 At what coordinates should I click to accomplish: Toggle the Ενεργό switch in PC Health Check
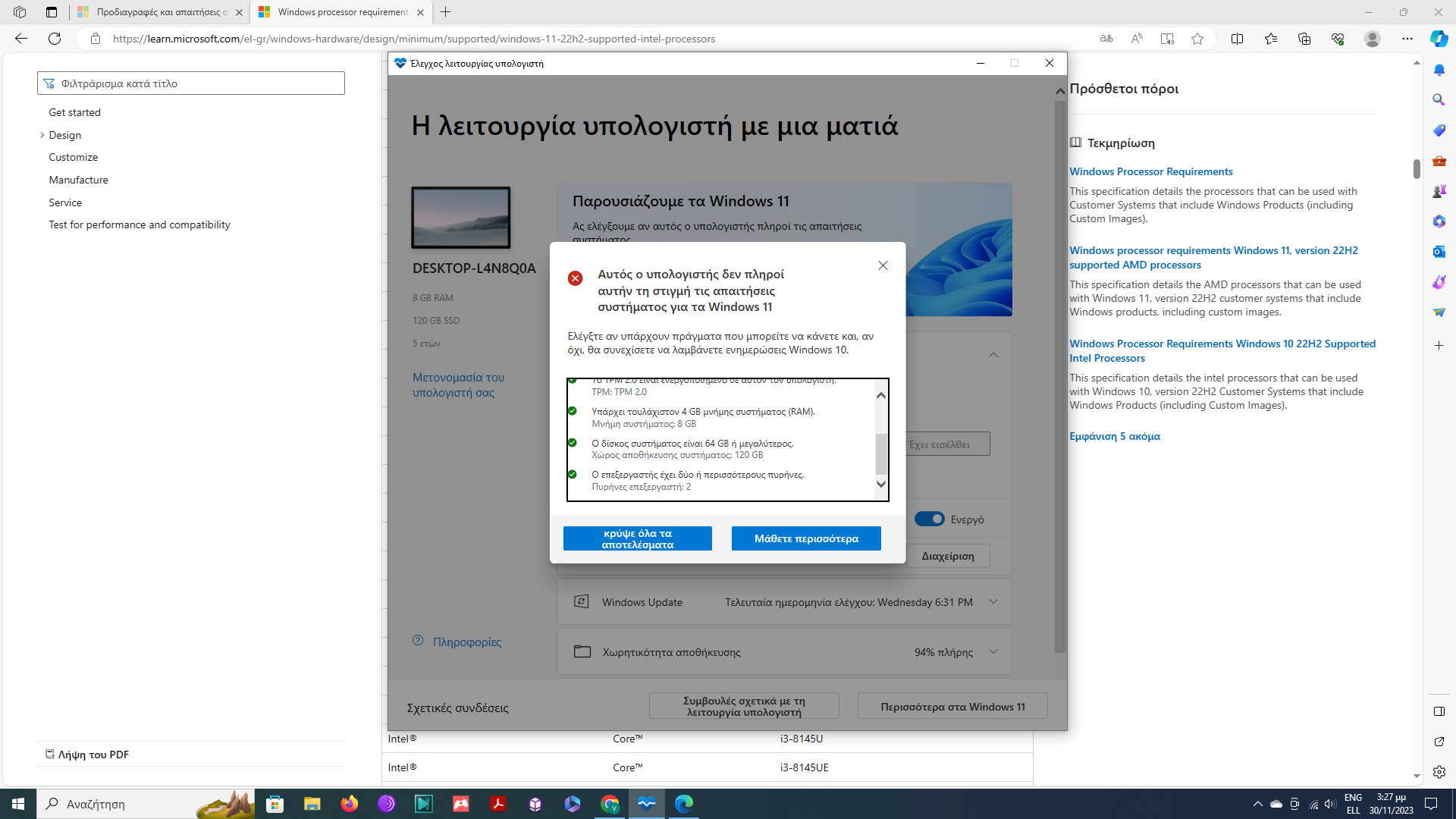click(x=929, y=519)
